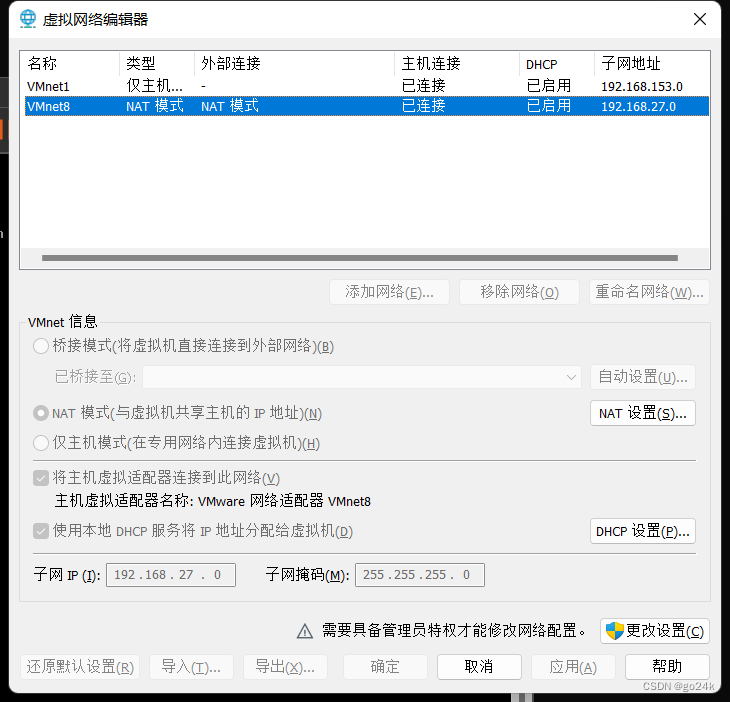
Task: Open DHCP 设置(P)... dialog
Action: [642, 531]
